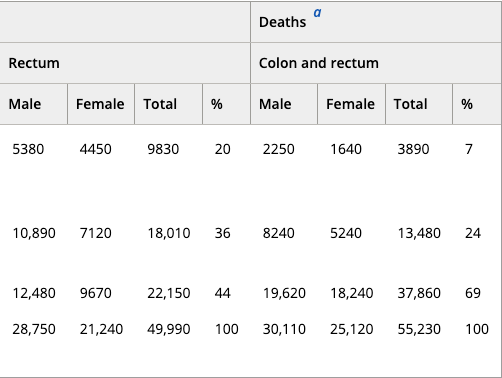Viewport: 502px width, 378px height.
Task: Select the cell showing 49,990
Action: (x=169, y=329)
